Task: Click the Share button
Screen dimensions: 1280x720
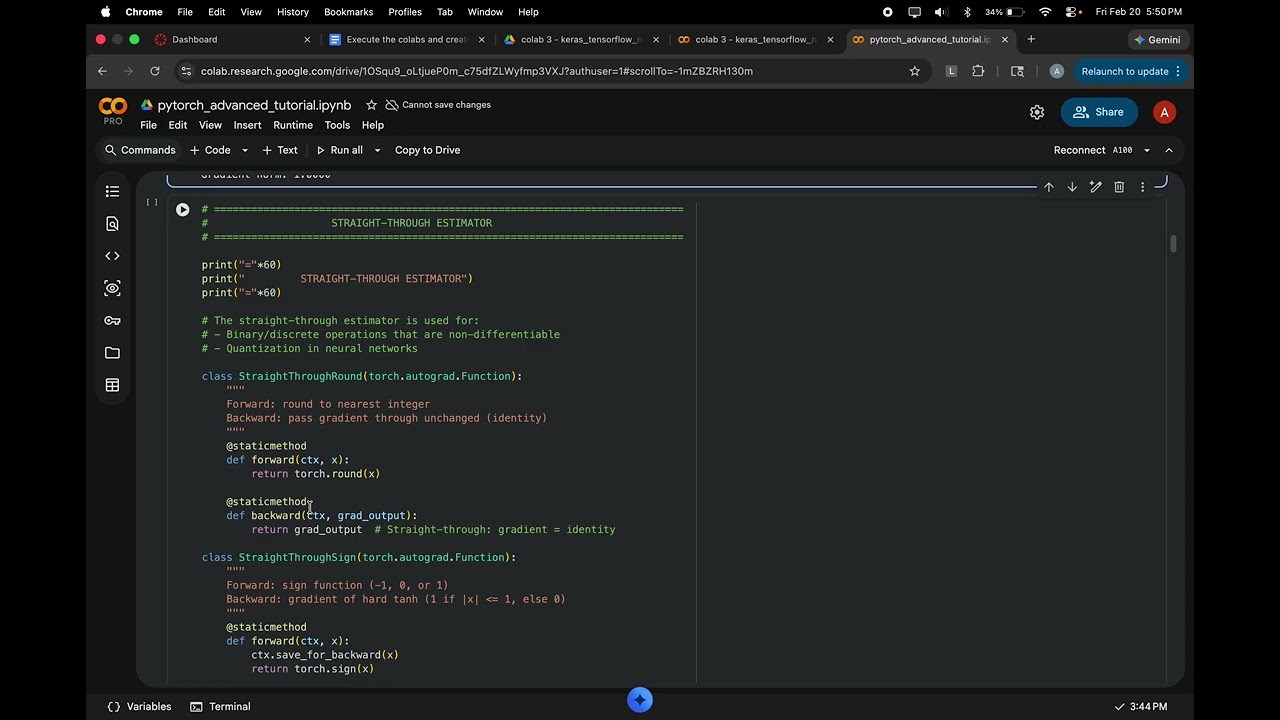Action: click(x=1099, y=112)
